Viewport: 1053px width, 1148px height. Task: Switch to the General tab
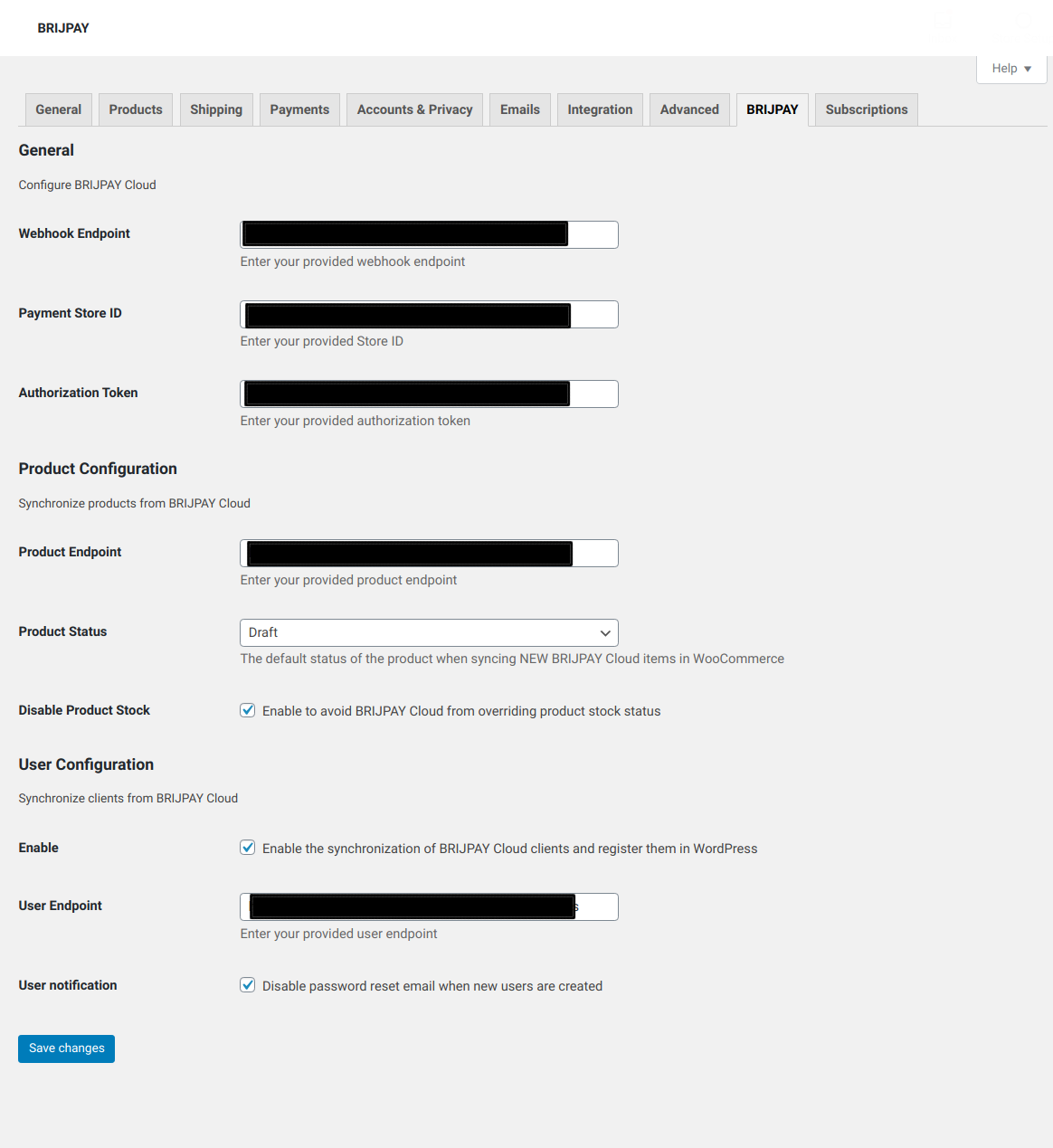pyautogui.click(x=59, y=109)
